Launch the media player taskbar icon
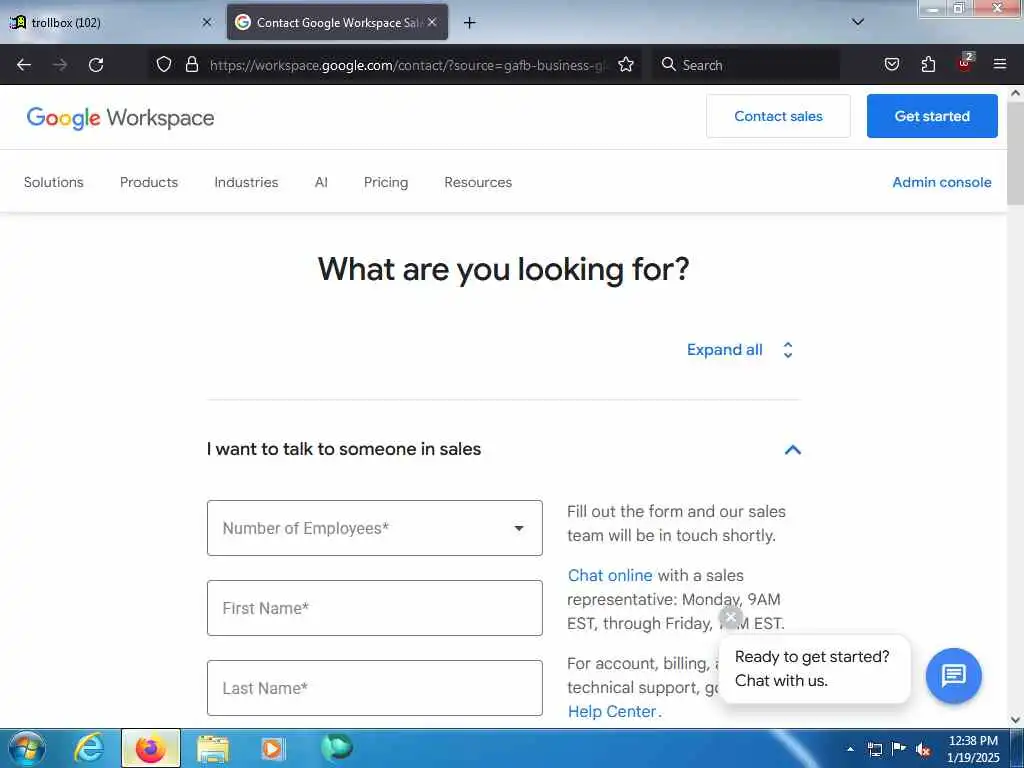This screenshot has width=1024, height=768. (x=272, y=748)
